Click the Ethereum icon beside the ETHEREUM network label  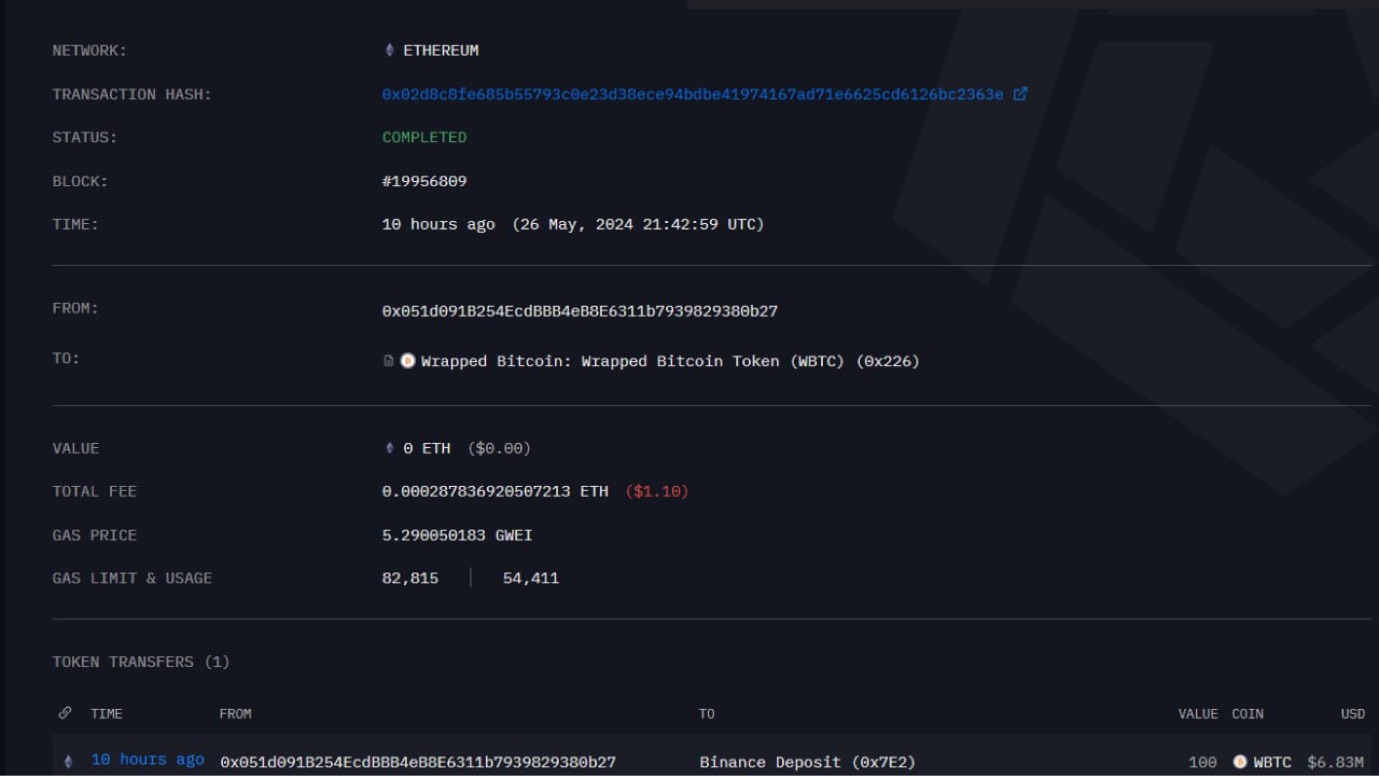tap(390, 50)
